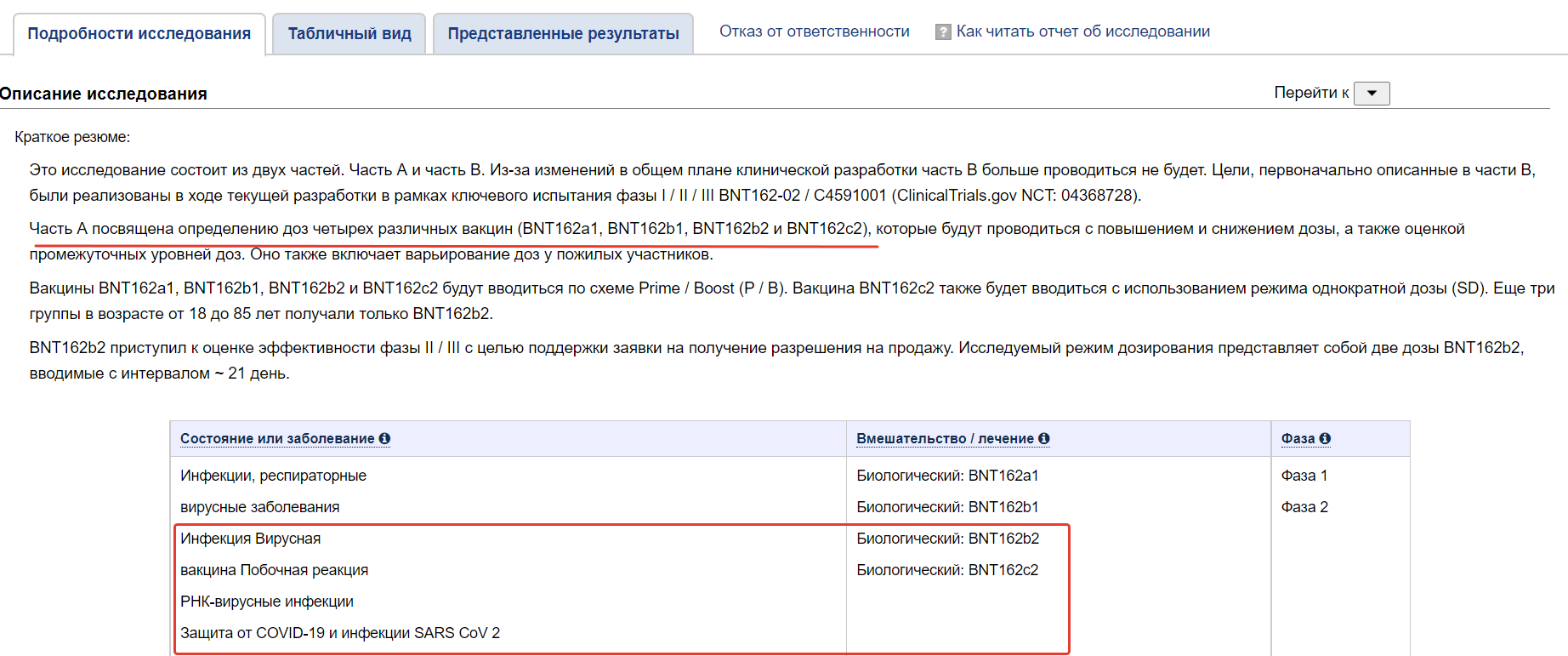The height and width of the screenshot is (656, 1568).
Task: Select text Биологический: BNT162c2
Action: coord(947,570)
